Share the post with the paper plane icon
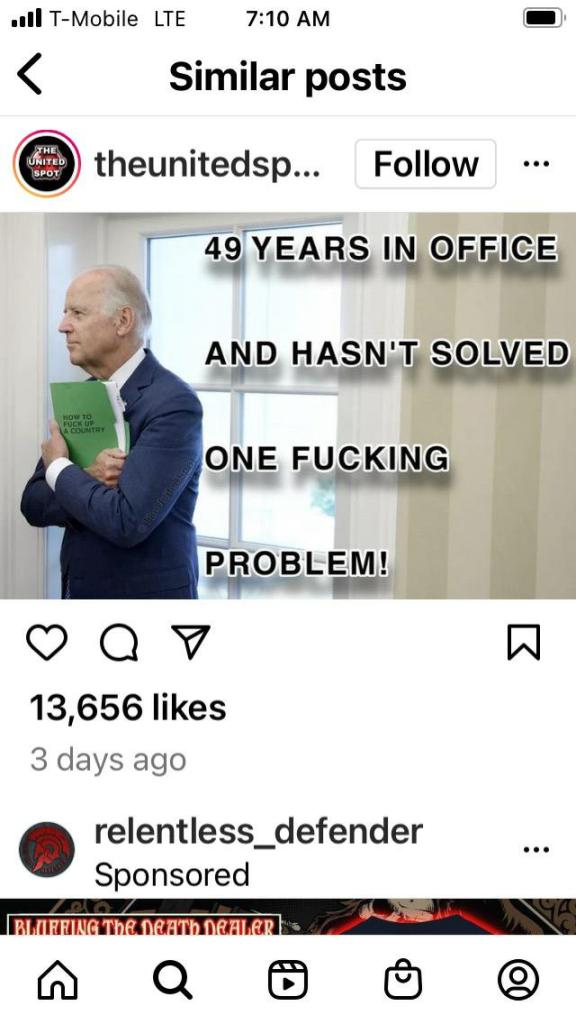576x1024 pixels. [191, 641]
